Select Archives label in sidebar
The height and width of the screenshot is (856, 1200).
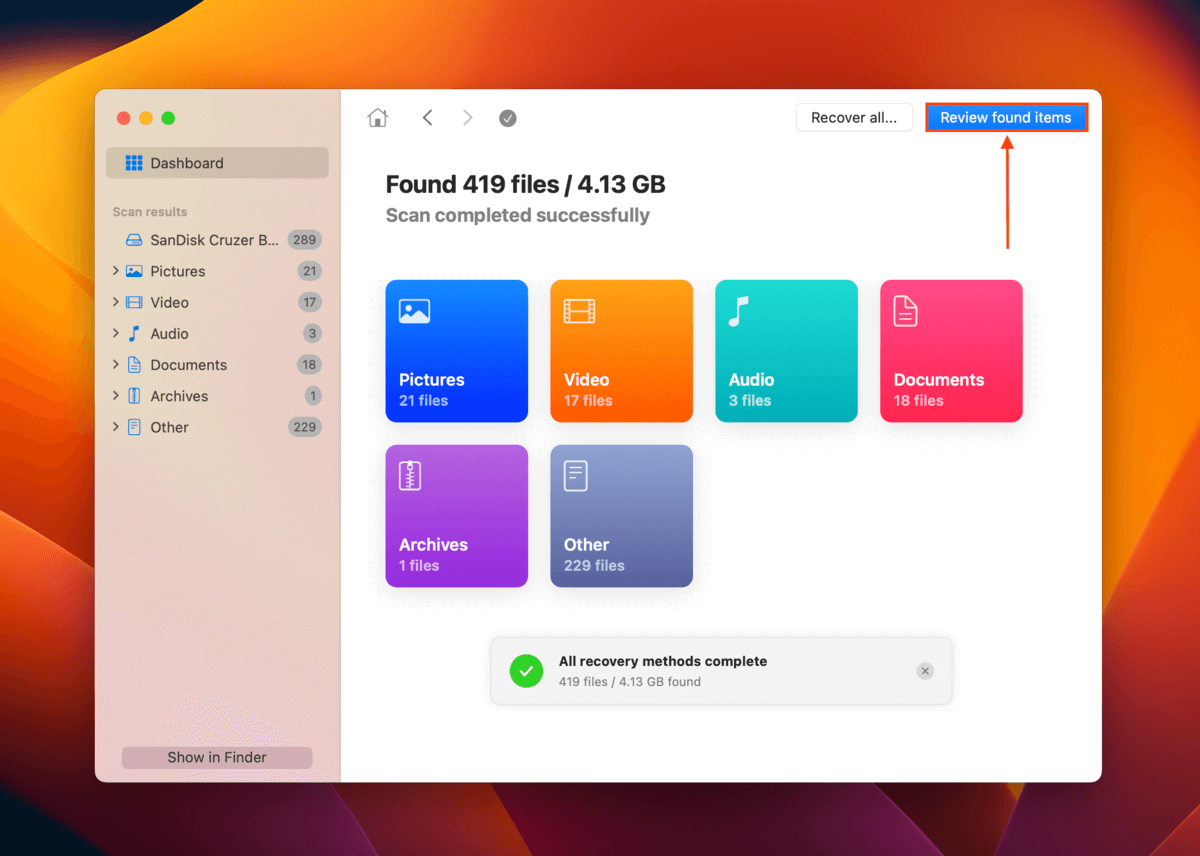coord(180,396)
